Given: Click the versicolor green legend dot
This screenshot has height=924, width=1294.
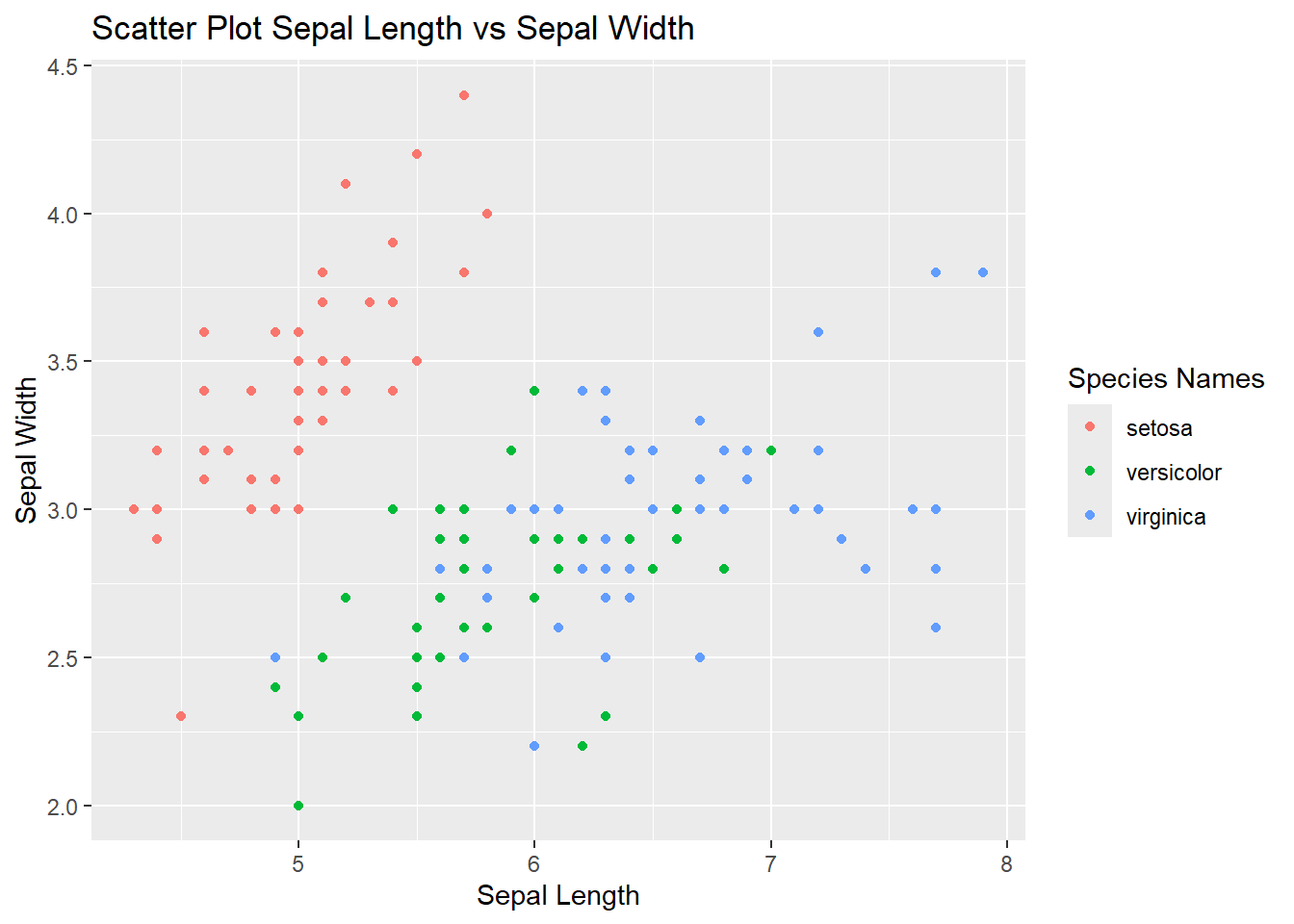Looking at the screenshot, I should pyautogui.click(x=1090, y=471).
